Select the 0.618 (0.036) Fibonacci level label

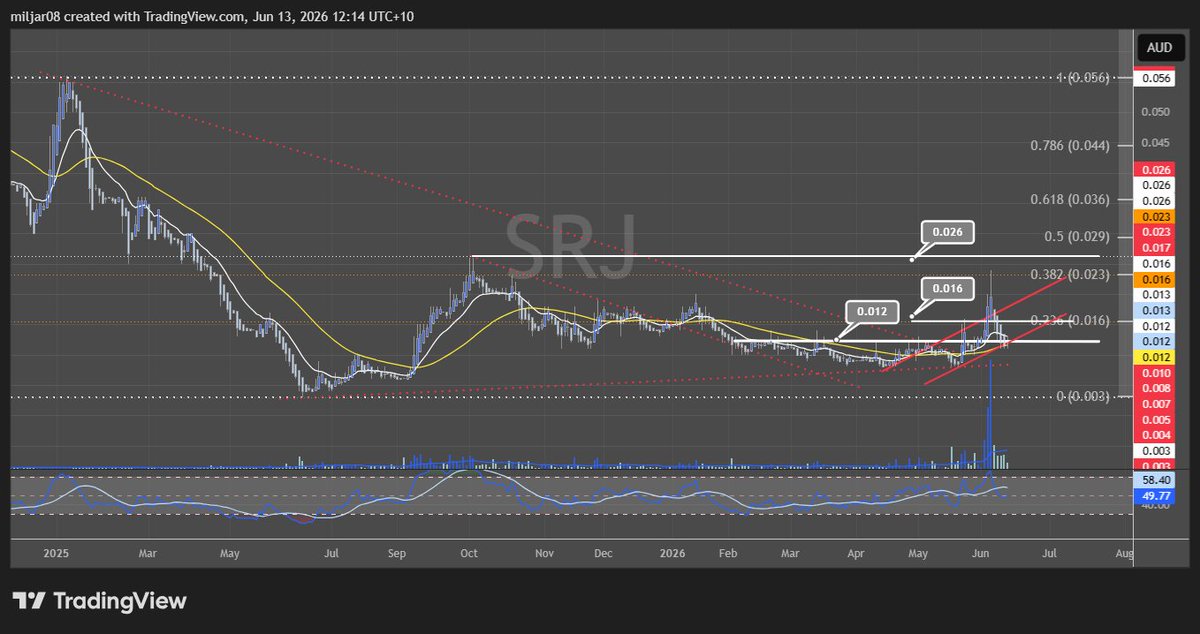coord(1070,199)
